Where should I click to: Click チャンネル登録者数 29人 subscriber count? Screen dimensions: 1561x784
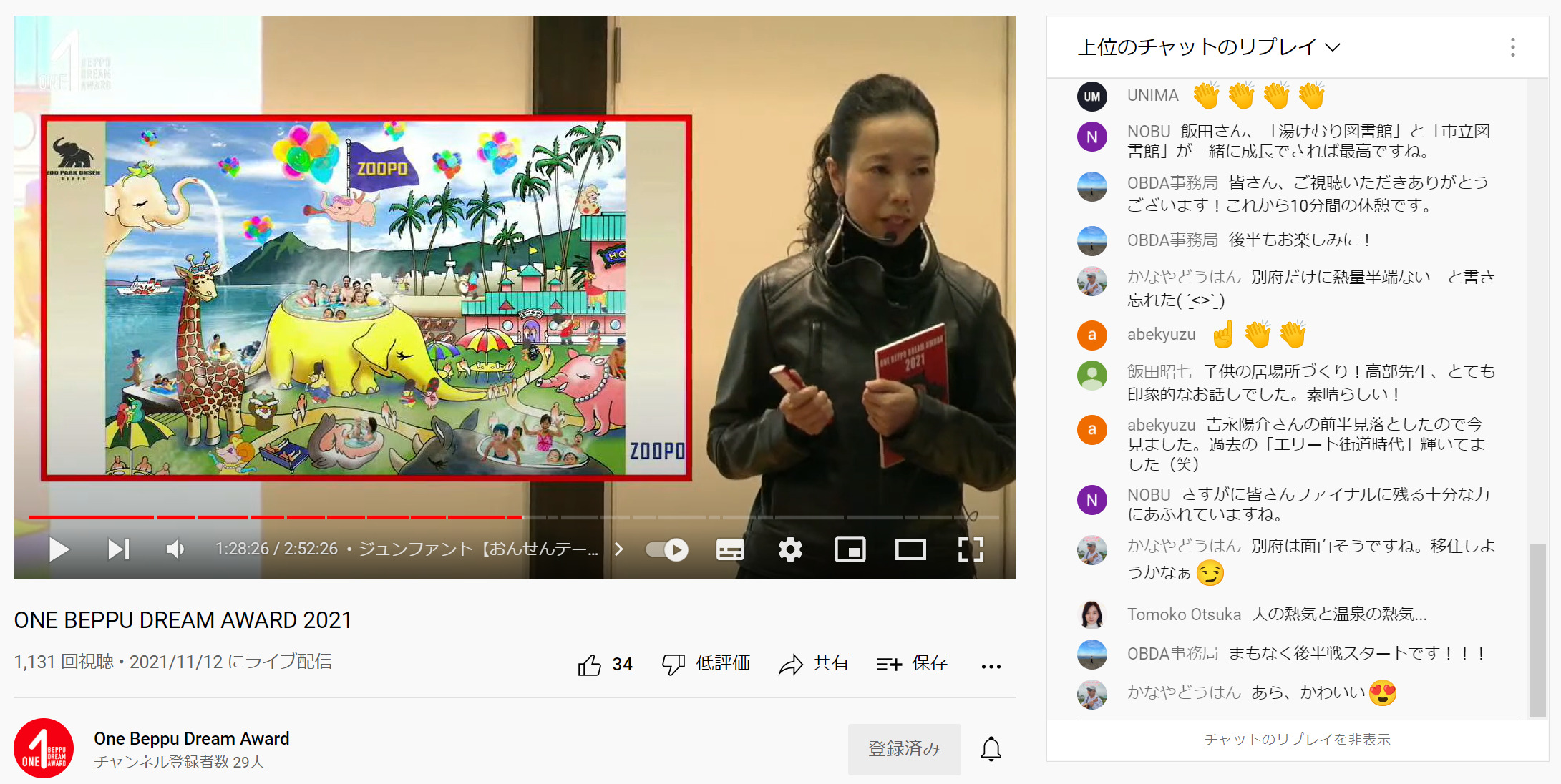tap(179, 763)
